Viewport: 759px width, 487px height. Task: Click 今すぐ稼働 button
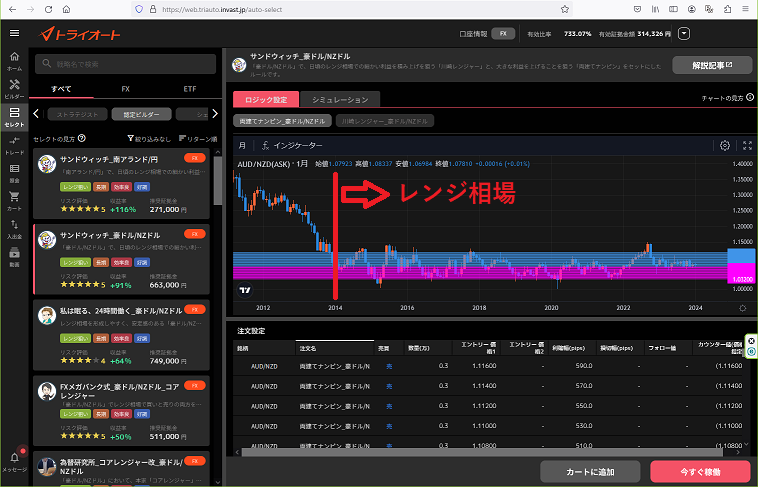point(700,472)
